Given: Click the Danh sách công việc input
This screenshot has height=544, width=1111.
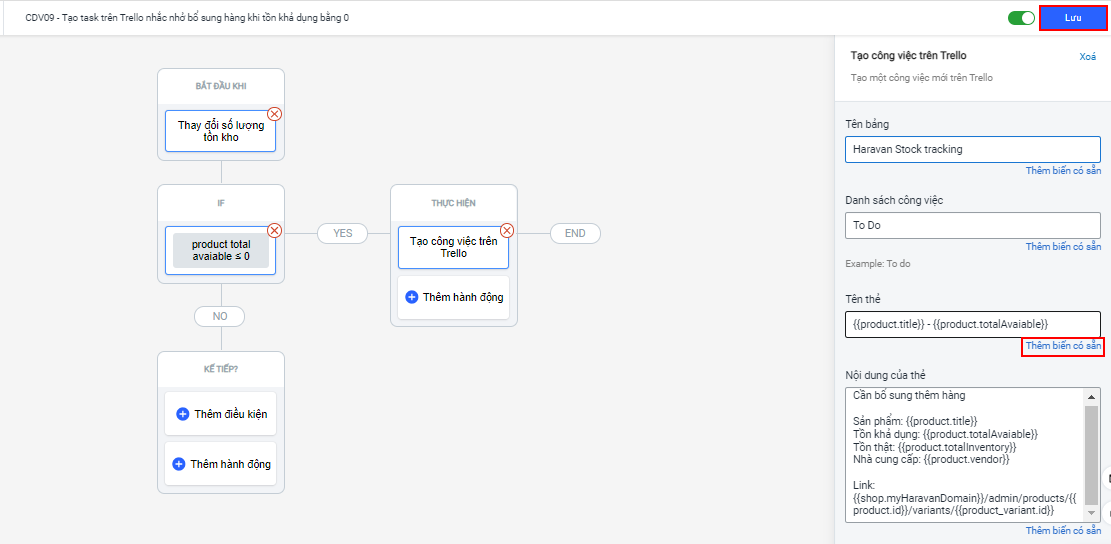Looking at the screenshot, I should coord(972,225).
